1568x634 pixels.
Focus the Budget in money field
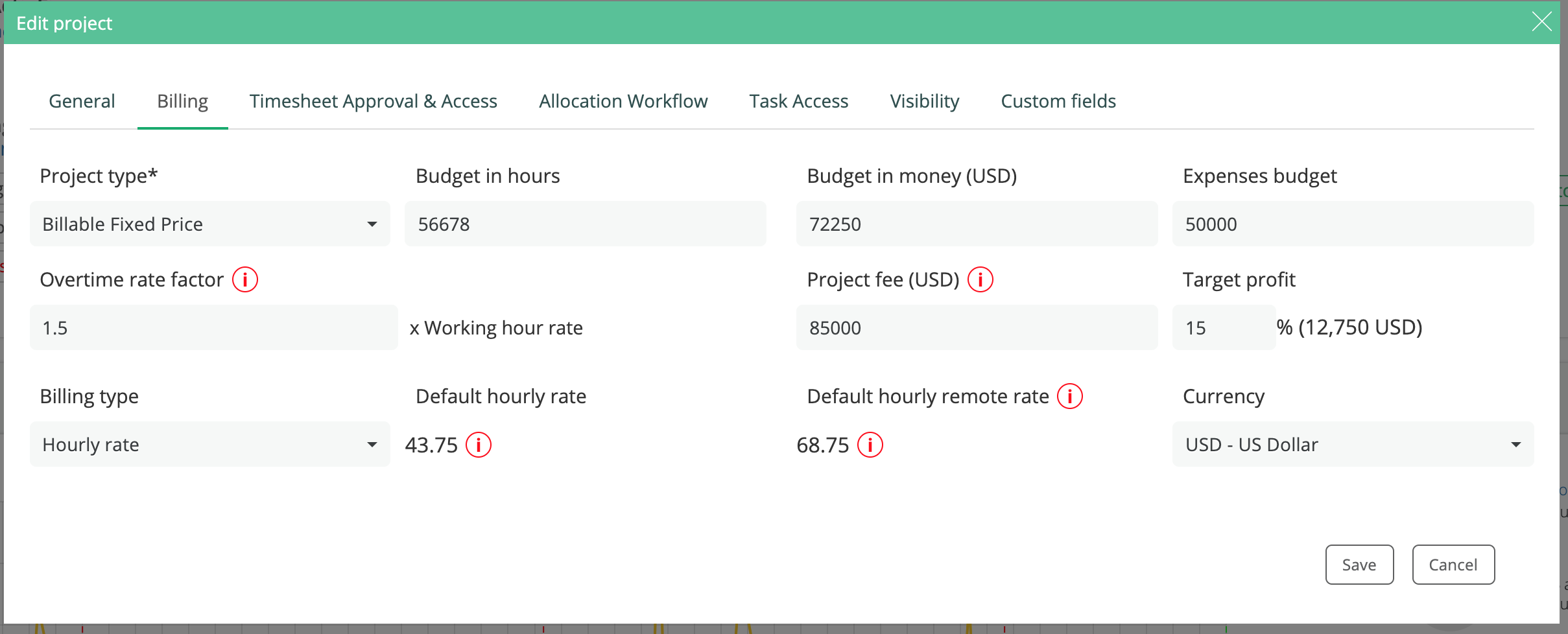click(977, 224)
